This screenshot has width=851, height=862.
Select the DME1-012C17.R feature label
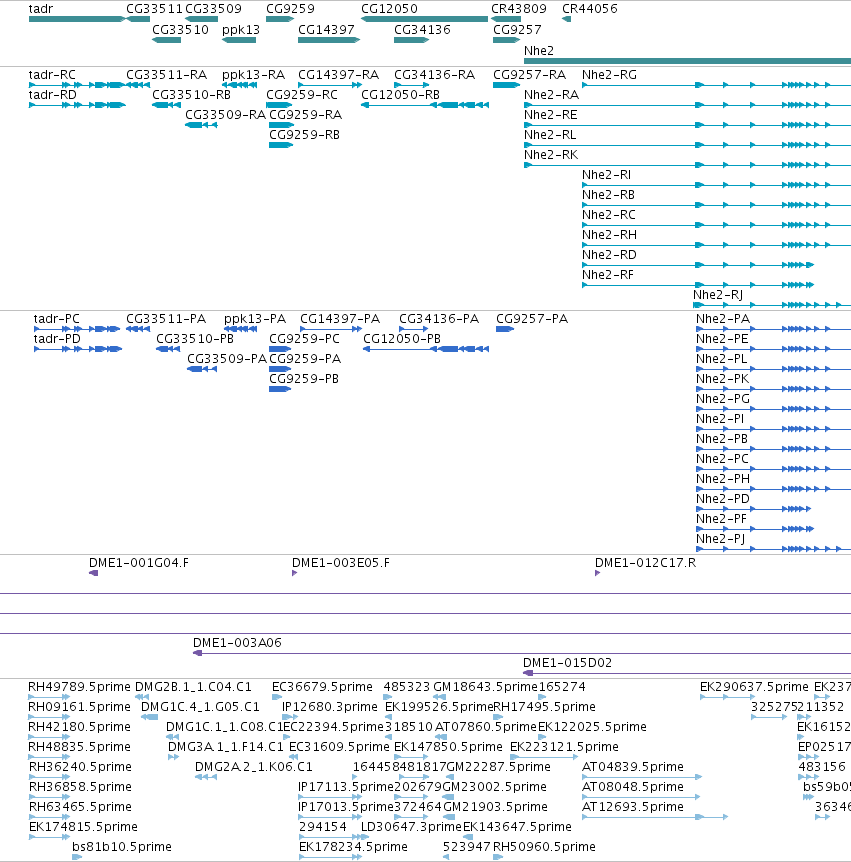tap(645, 563)
